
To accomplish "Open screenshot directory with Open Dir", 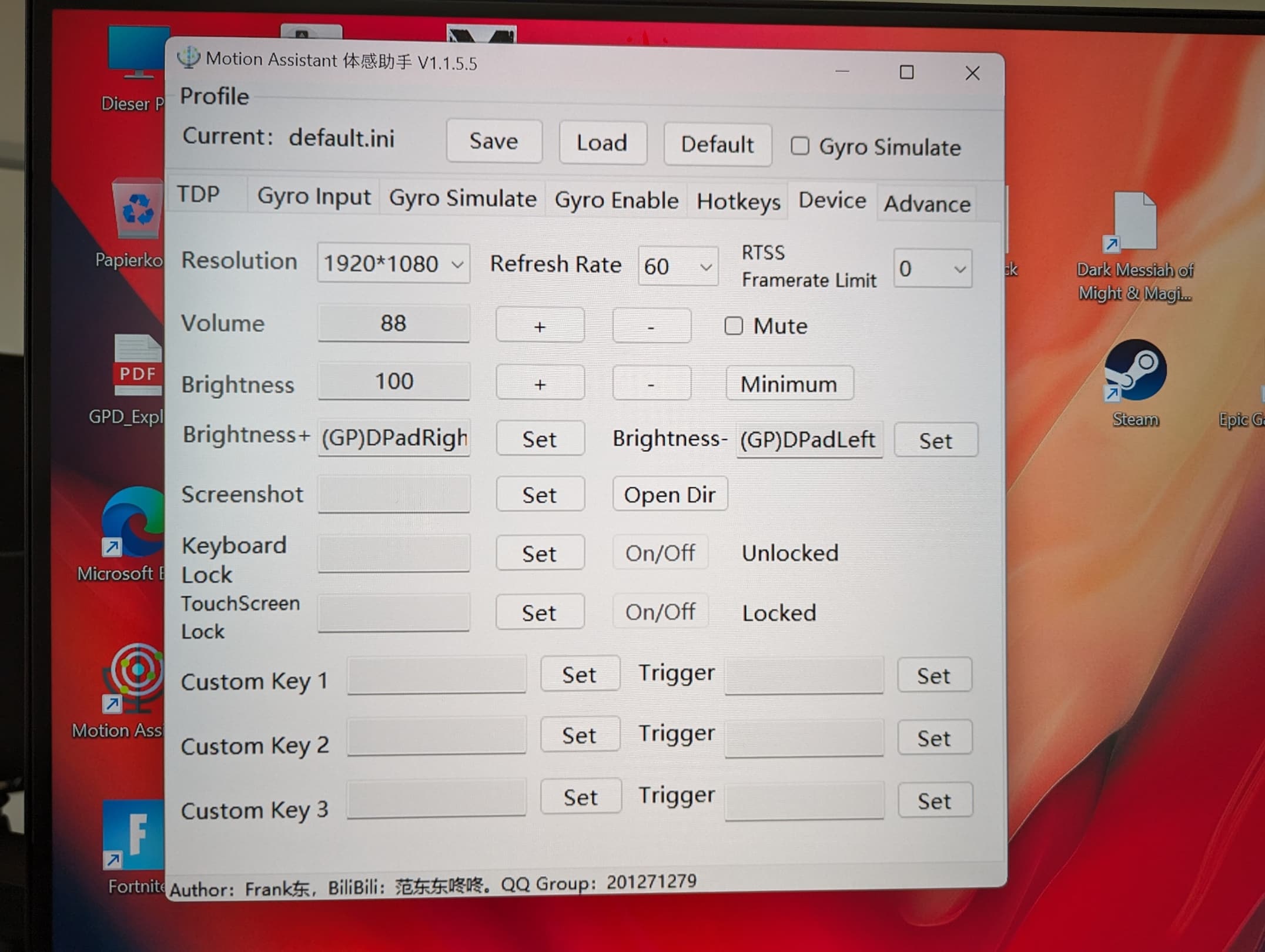I will pos(670,494).
